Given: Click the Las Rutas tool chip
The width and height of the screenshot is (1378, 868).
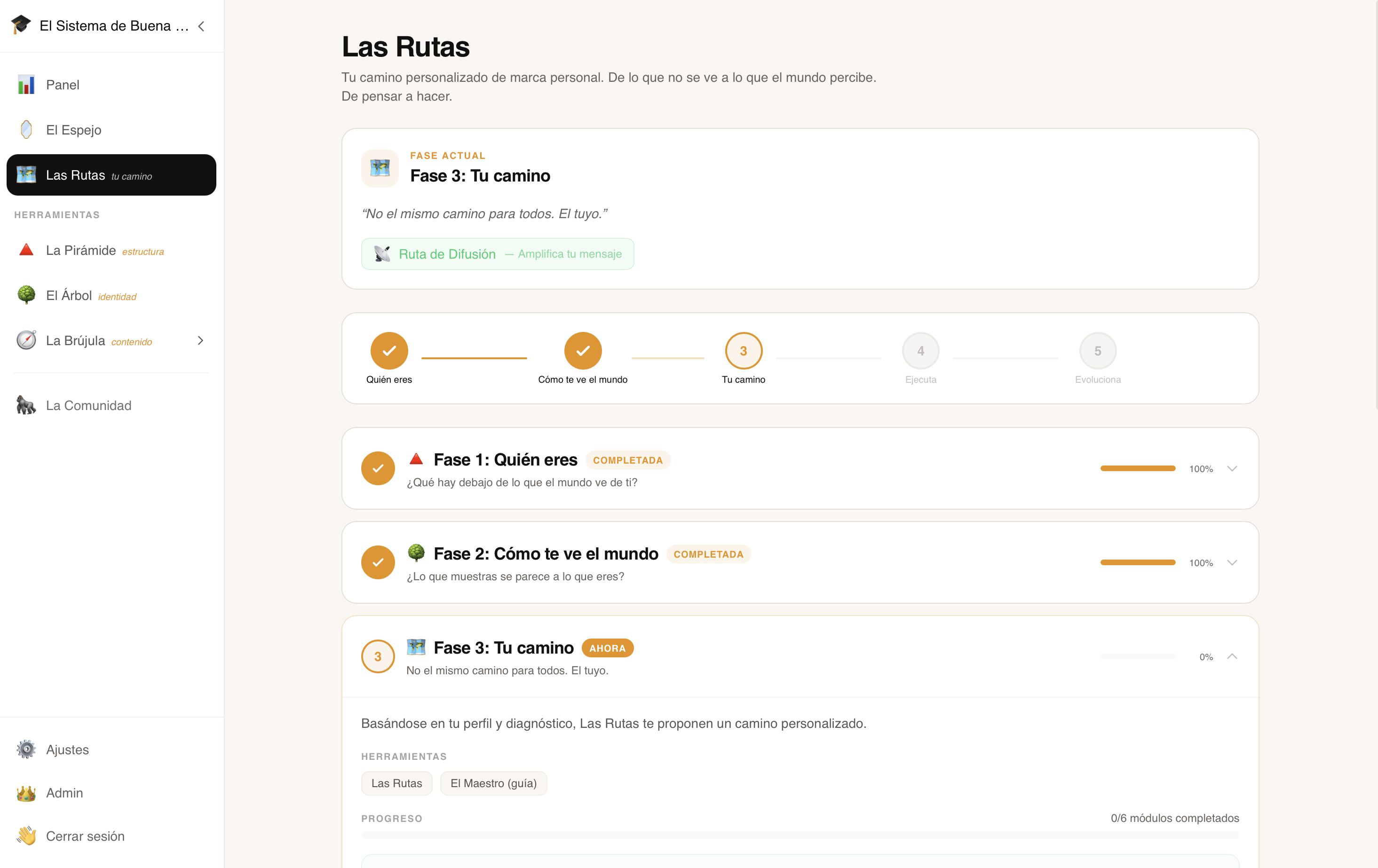Looking at the screenshot, I should [396, 783].
